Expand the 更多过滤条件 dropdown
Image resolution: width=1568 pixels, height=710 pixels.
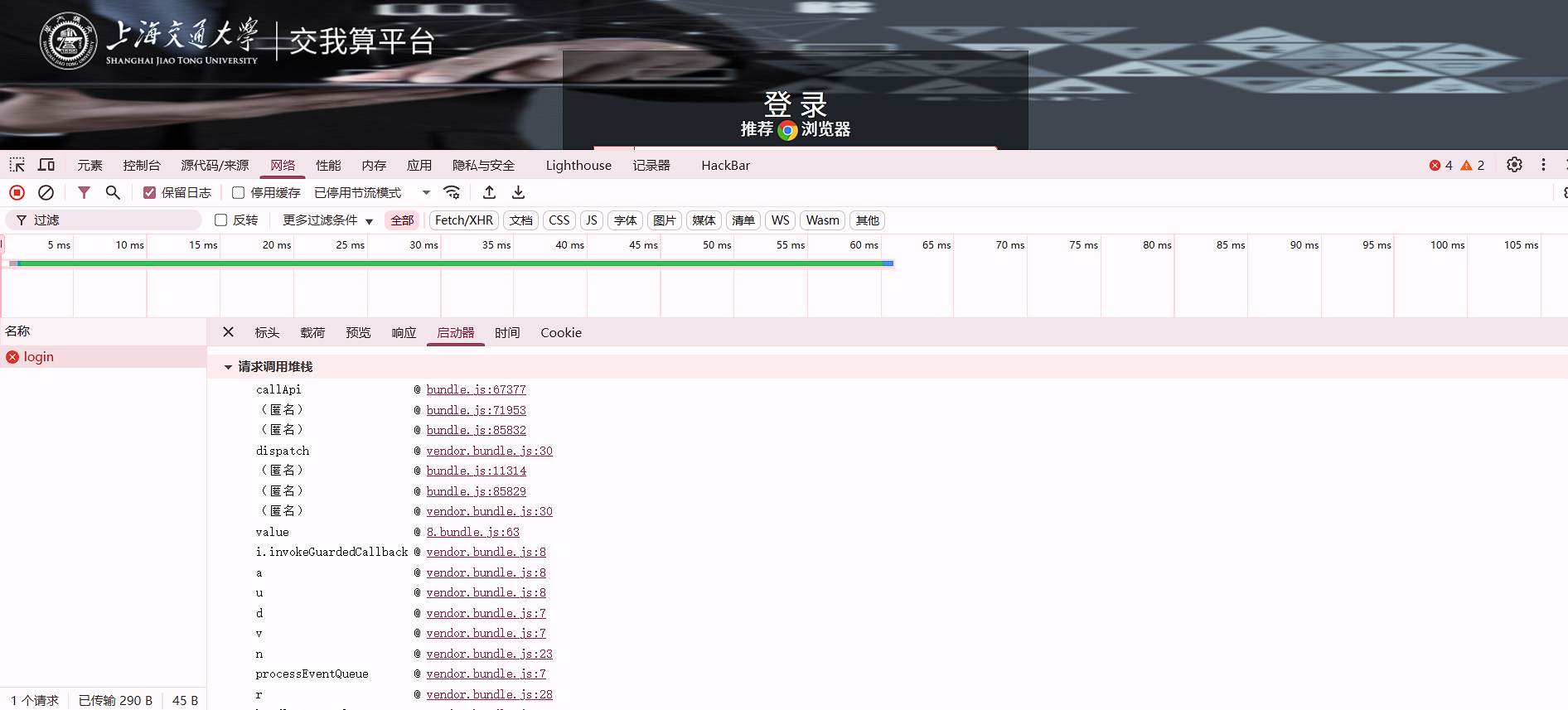[x=327, y=220]
